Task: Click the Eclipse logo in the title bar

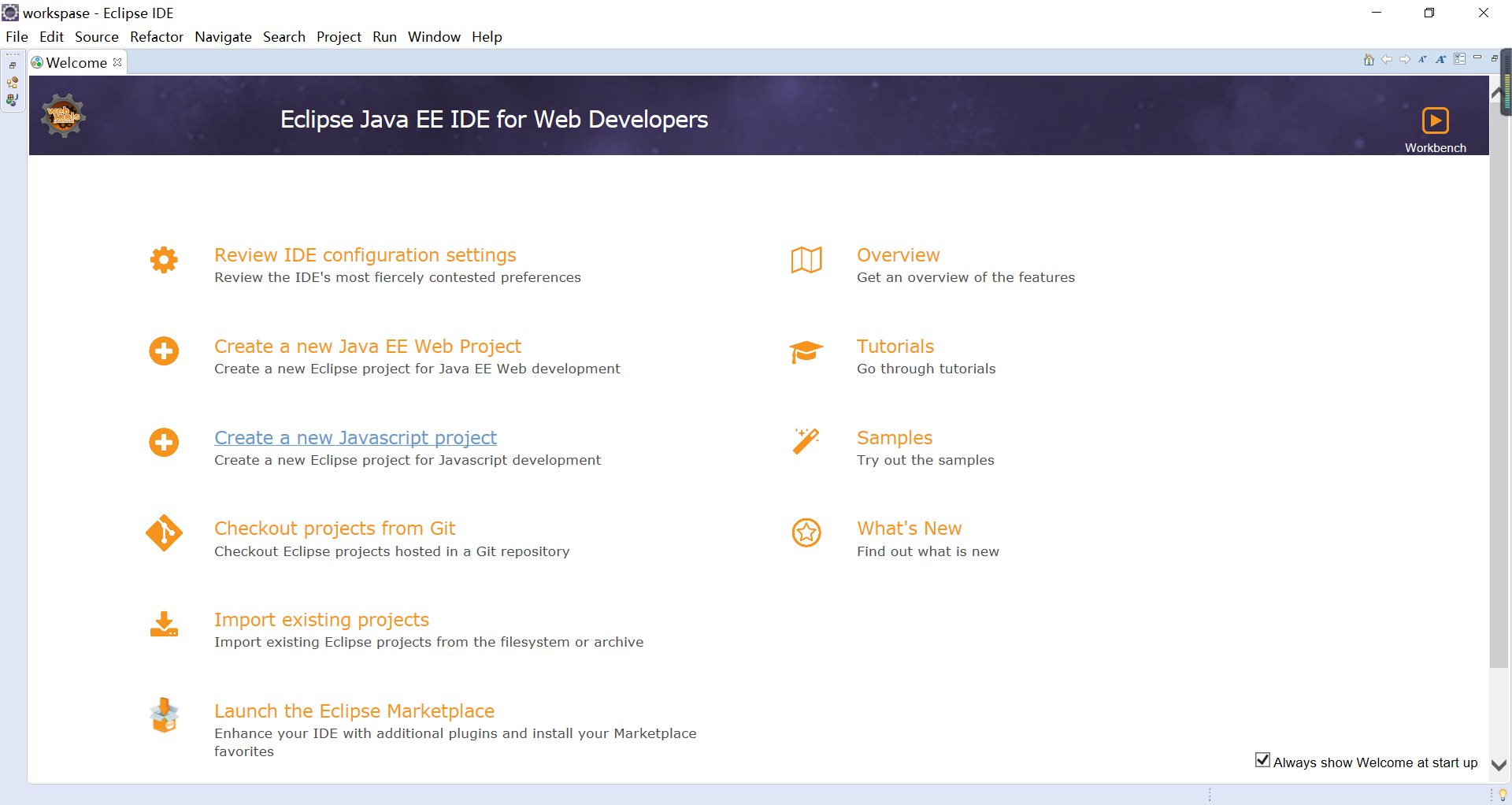Action: (10, 13)
